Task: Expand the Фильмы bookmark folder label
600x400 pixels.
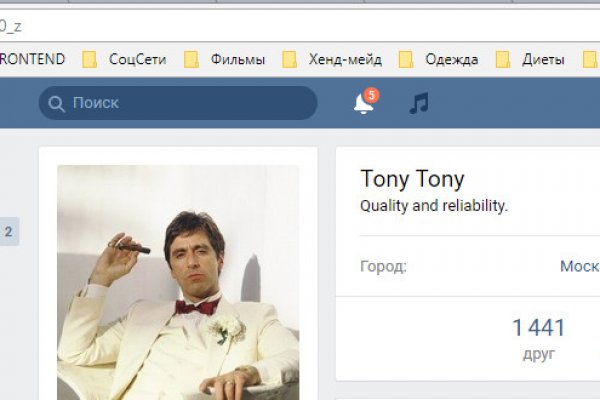Action: [237, 60]
